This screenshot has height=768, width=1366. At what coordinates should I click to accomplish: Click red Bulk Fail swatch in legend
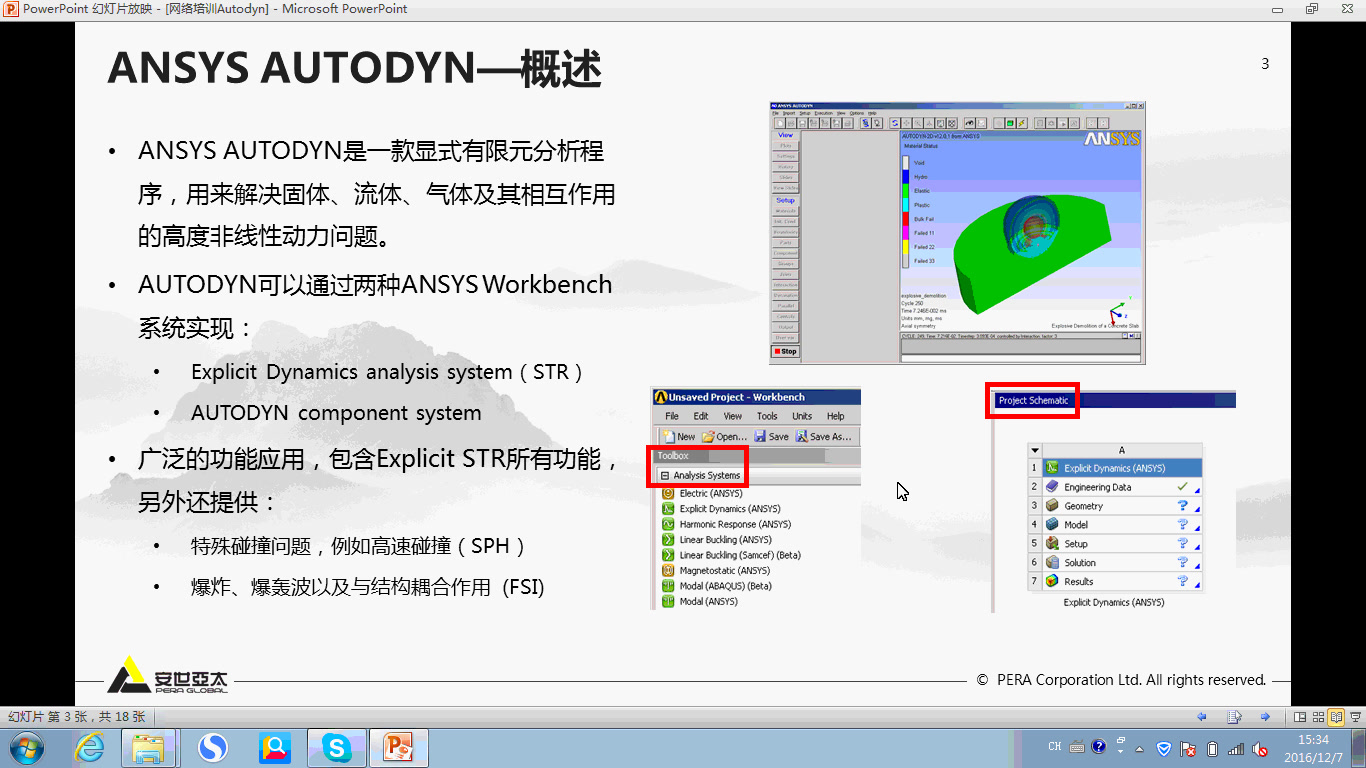(x=907, y=218)
